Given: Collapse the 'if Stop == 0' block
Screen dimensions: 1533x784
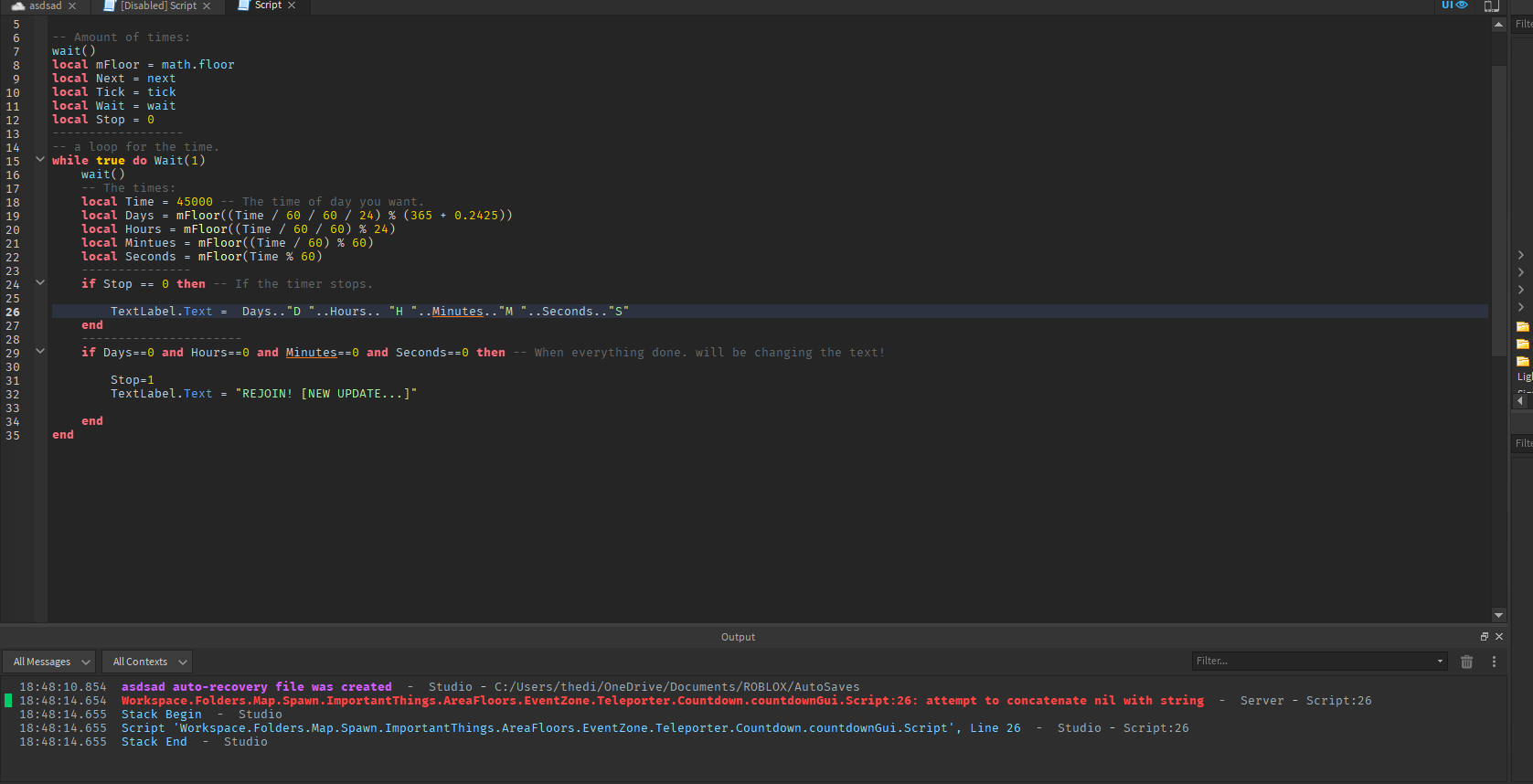Looking at the screenshot, I should coord(40,283).
